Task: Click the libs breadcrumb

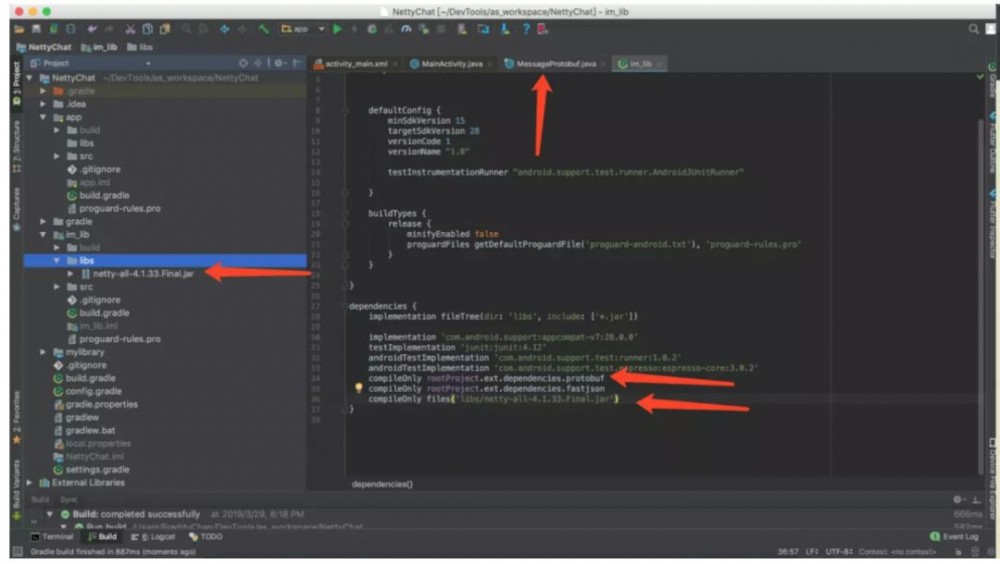Action: 140,47
